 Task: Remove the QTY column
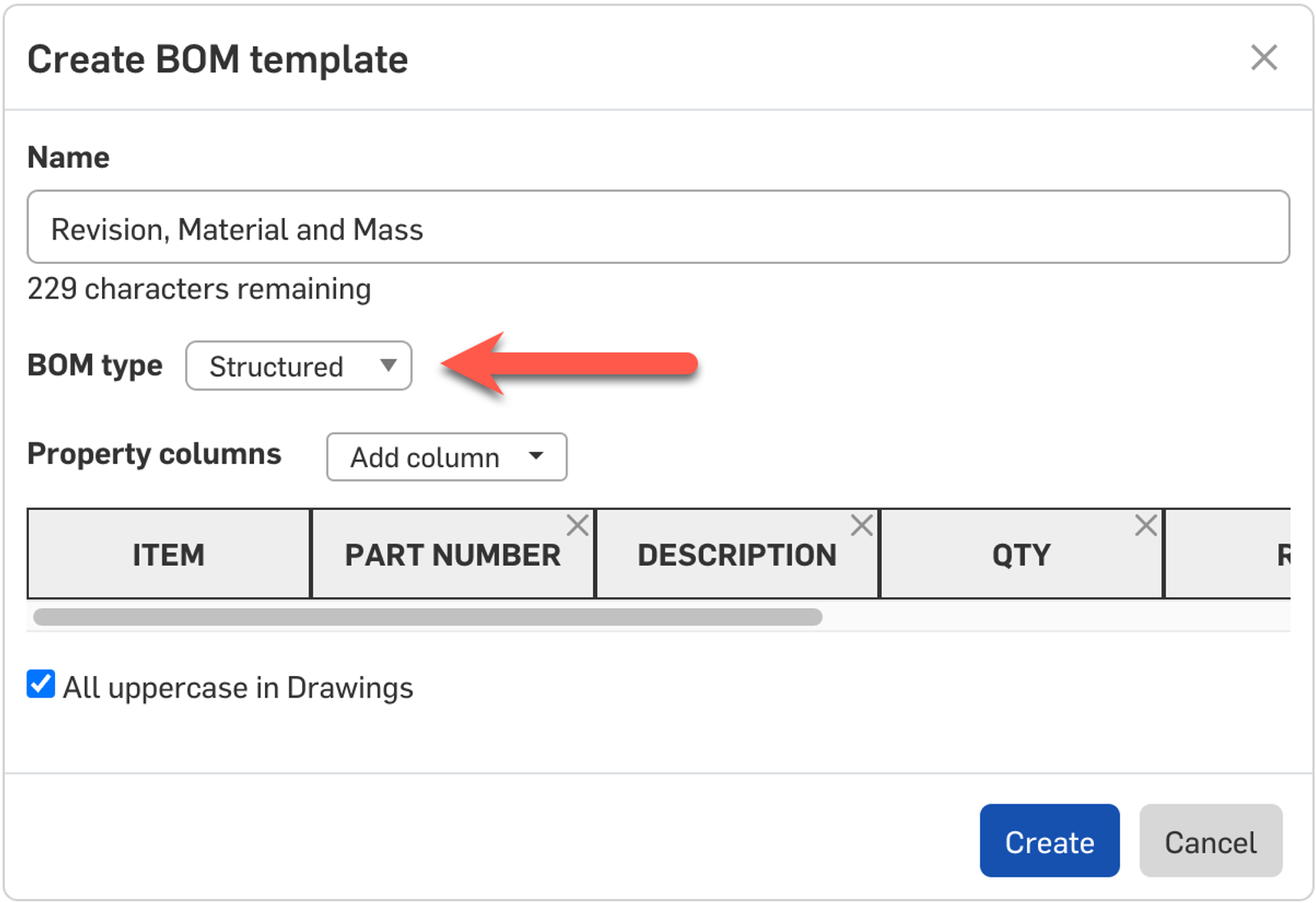pyautogui.click(x=1146, y=526)
